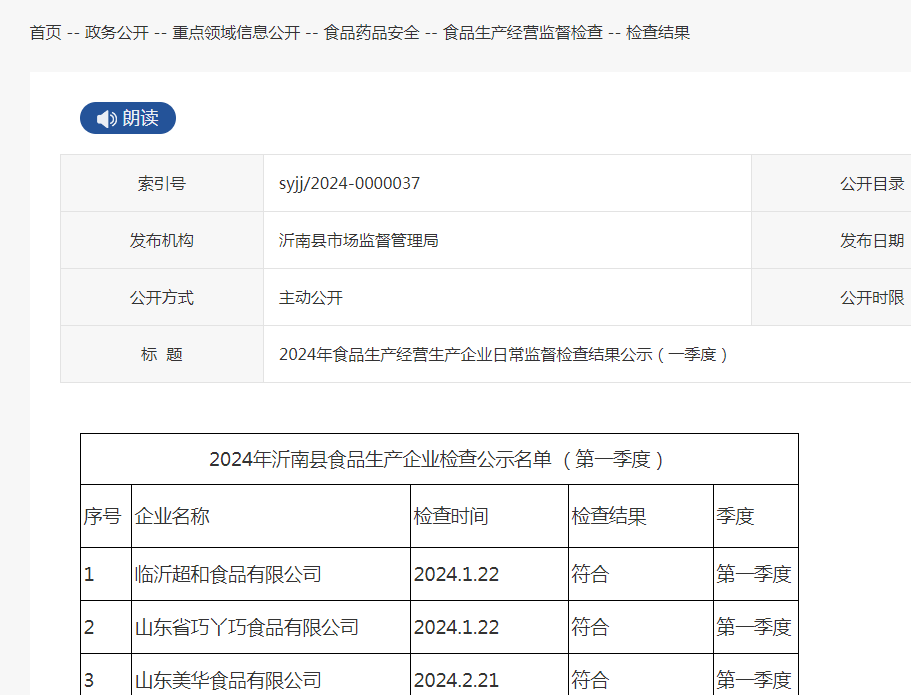This screenshot has height=695, width=911.
Task: Select 沂南县市场监督管理局 text
Action: coord(358,240)
